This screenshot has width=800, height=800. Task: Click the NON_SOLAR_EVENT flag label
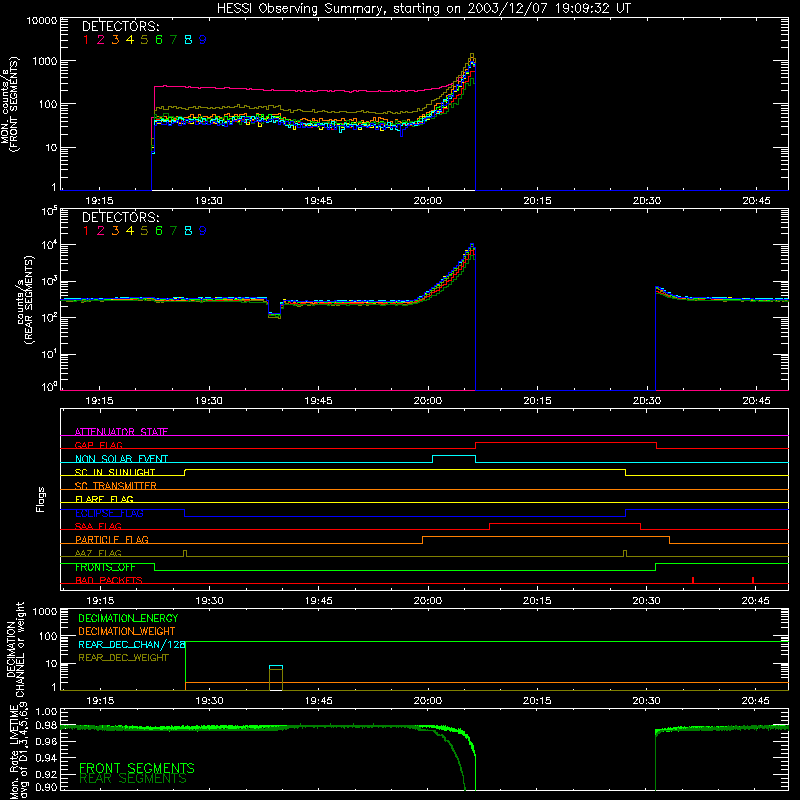[121, 459]
